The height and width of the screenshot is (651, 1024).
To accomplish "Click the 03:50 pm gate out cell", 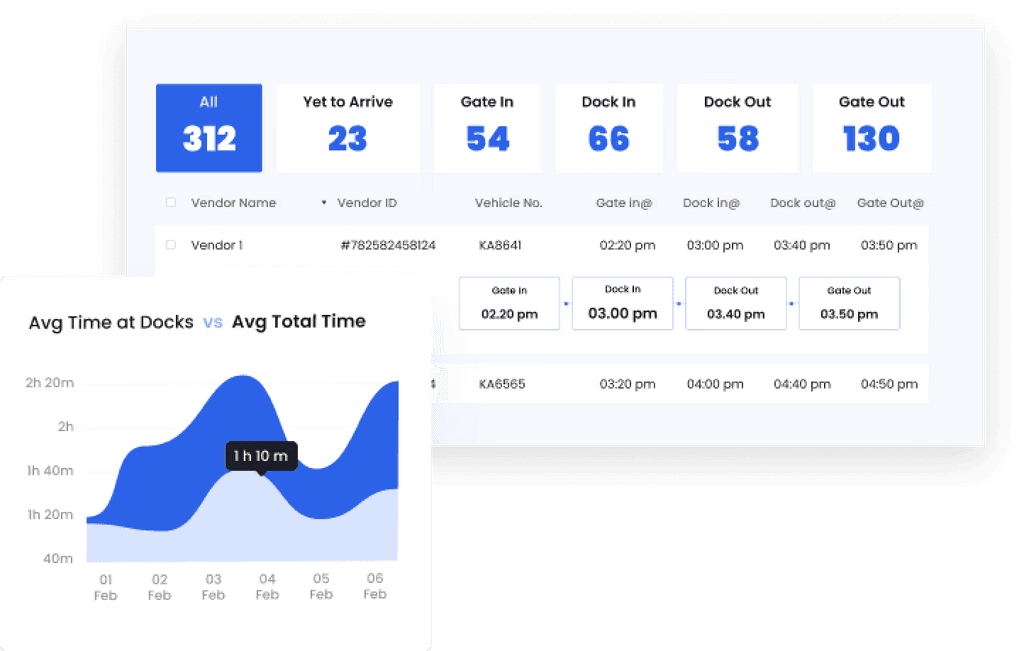I will click(x=888, y=246).
